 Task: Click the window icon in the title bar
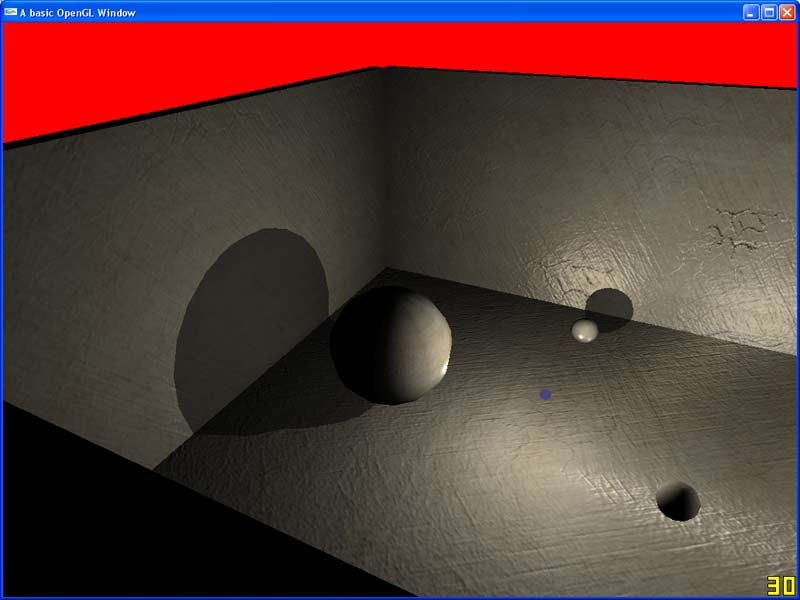click(10, 12)
